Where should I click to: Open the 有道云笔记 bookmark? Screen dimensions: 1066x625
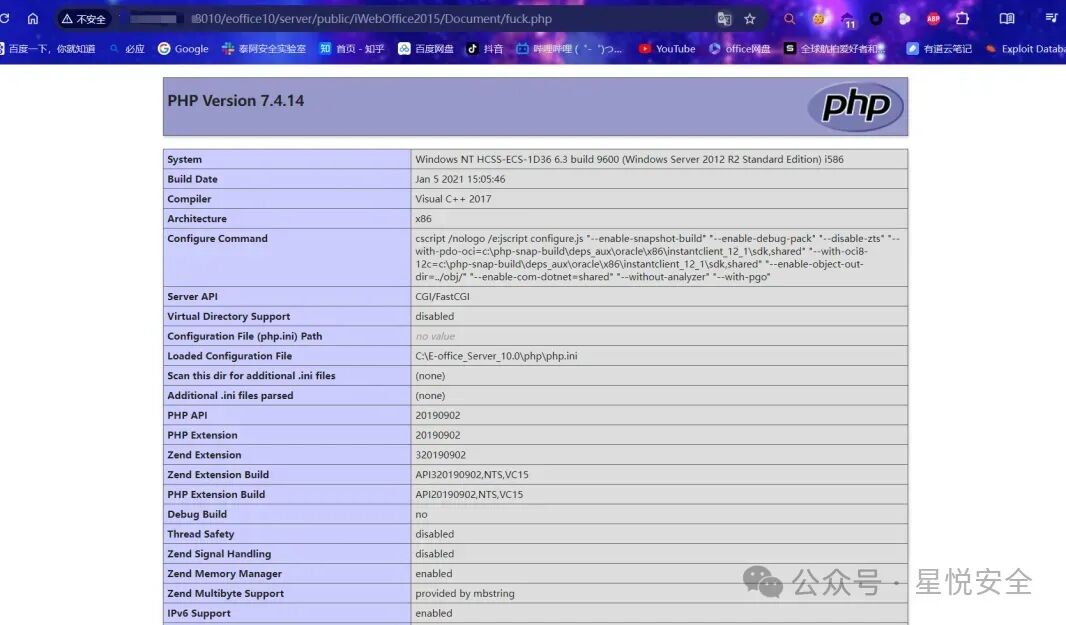tap(939, 49)
